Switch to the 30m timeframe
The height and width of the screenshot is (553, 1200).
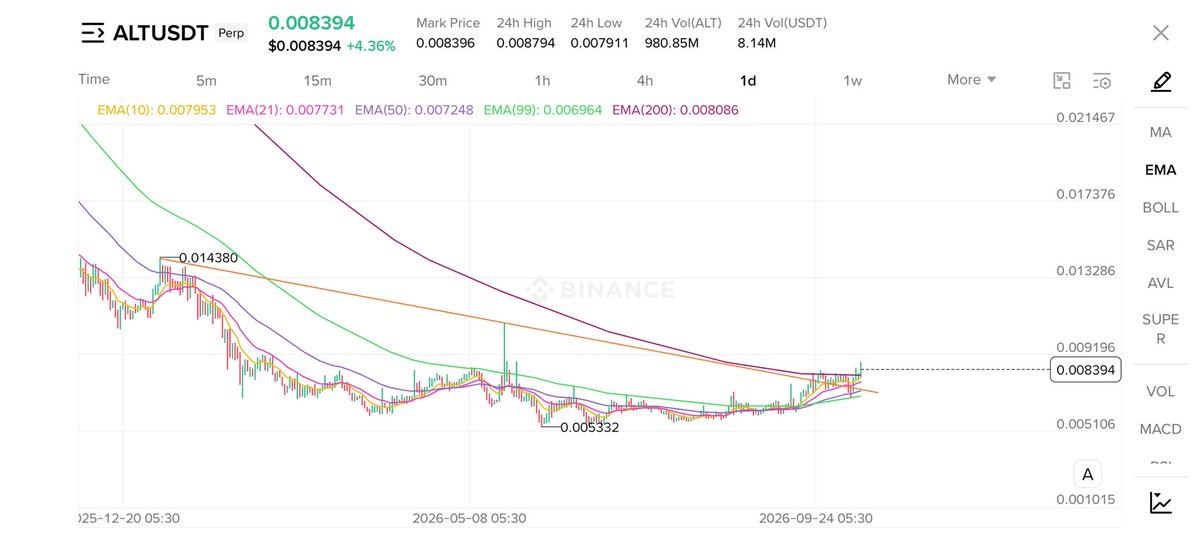(x=432, y=80)
